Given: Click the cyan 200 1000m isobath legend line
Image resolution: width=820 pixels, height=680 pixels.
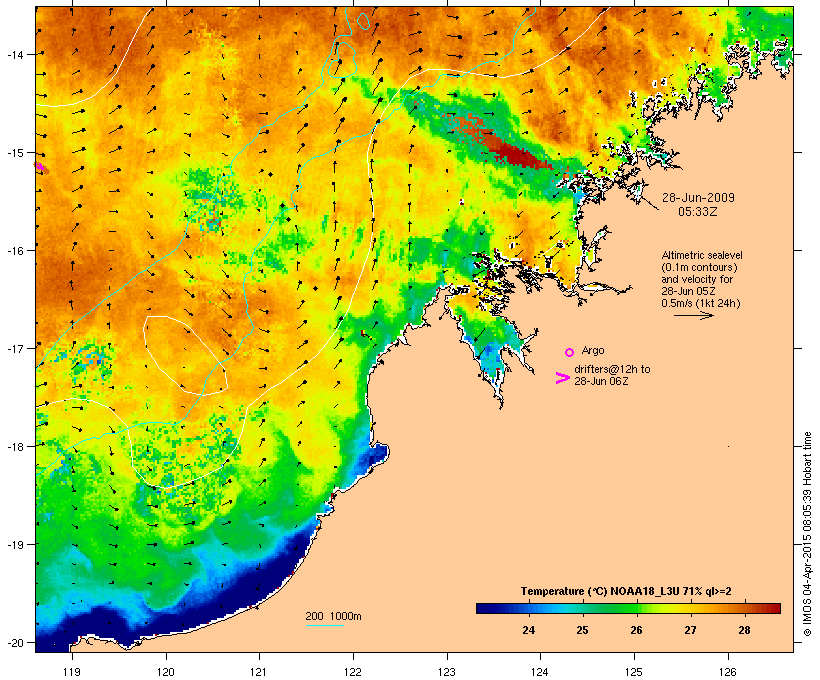Looking at the screenshot, I should click(x=325, y=625).
